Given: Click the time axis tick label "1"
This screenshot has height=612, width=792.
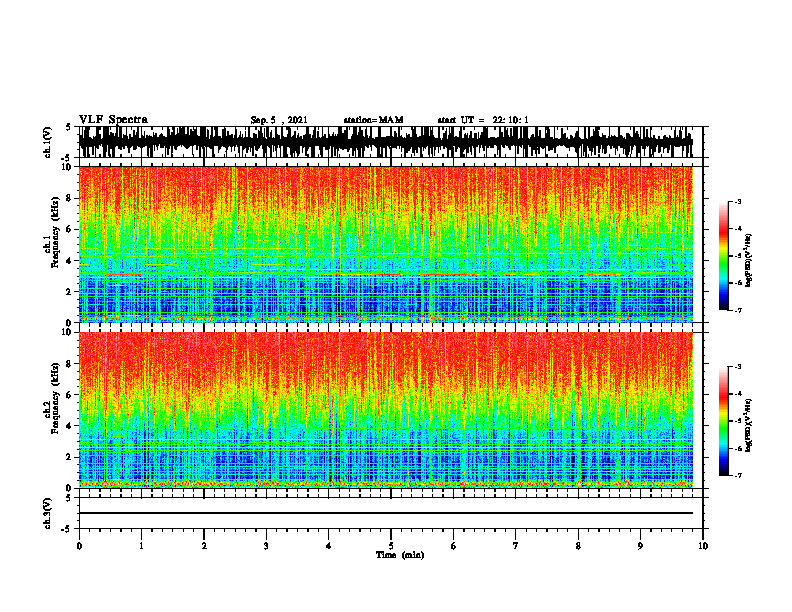Looking at the screenshot, I should [141, 546].
